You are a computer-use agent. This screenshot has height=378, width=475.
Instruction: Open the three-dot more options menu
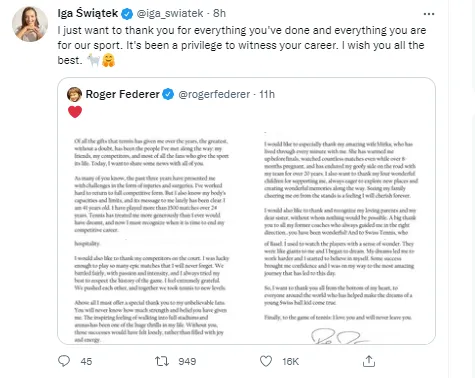429,14
